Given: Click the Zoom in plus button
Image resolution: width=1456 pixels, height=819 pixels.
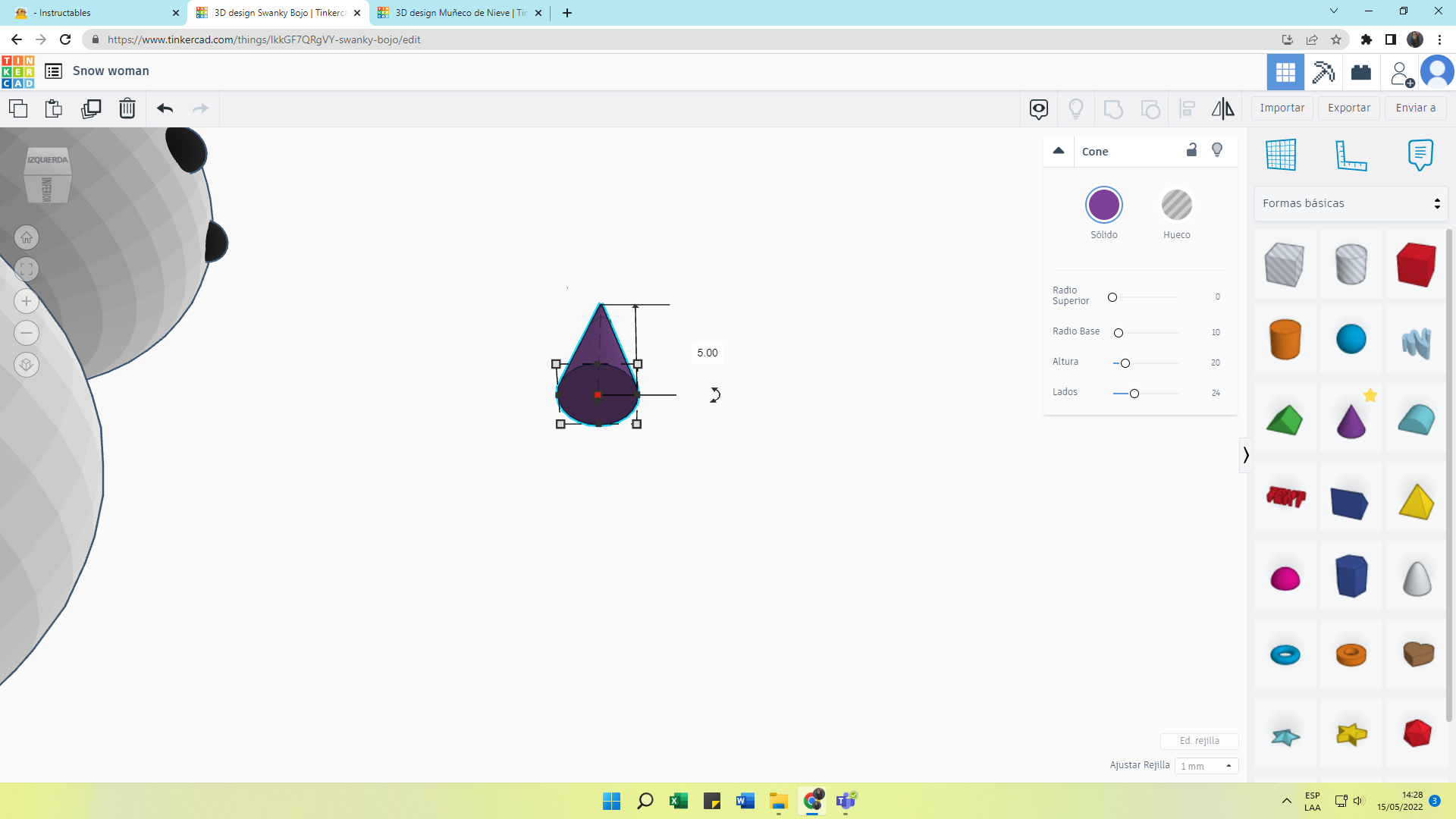Looking at the screenshot, I should click(x=27, y=301).
